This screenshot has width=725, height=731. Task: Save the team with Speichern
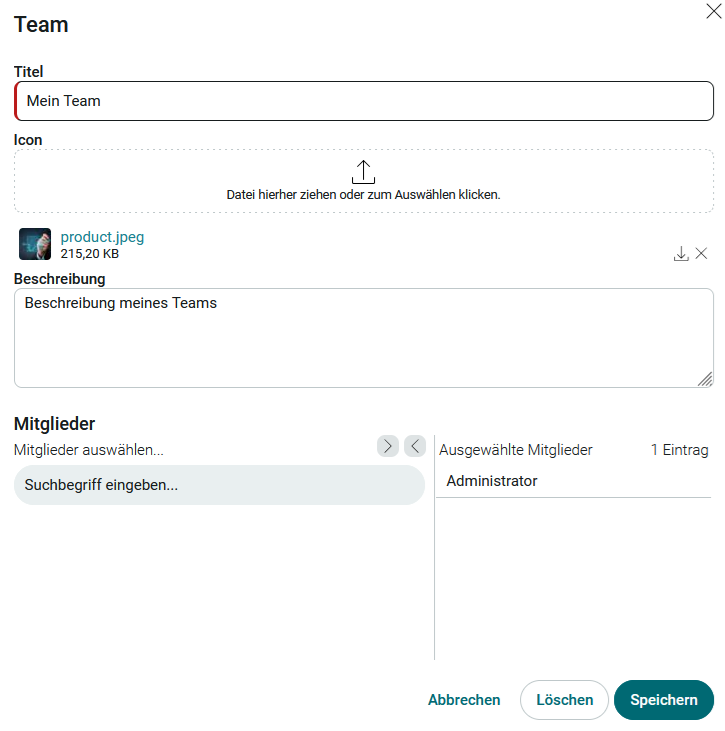tap(664, 700)
